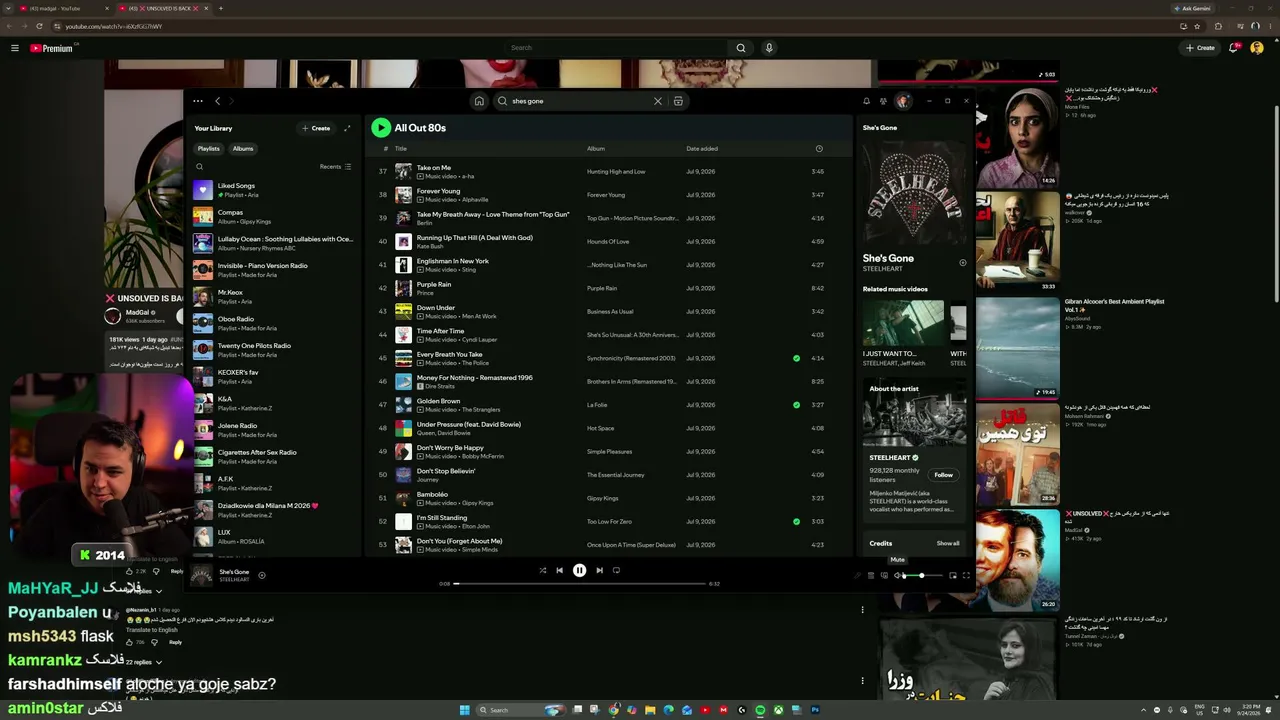Open the Spotify three-dots menu
Image resolution: width=1280 pixels, height=720 pixels.
198,101
